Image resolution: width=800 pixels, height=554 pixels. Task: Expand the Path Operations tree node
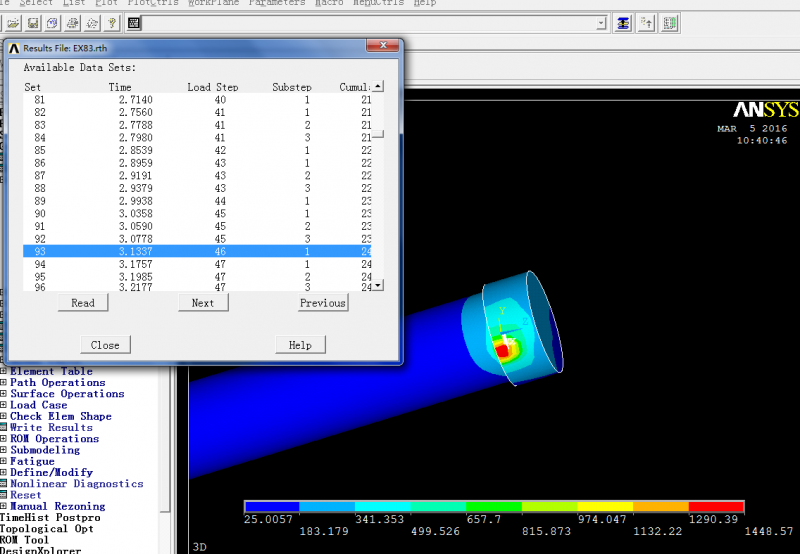pos(4,383)
